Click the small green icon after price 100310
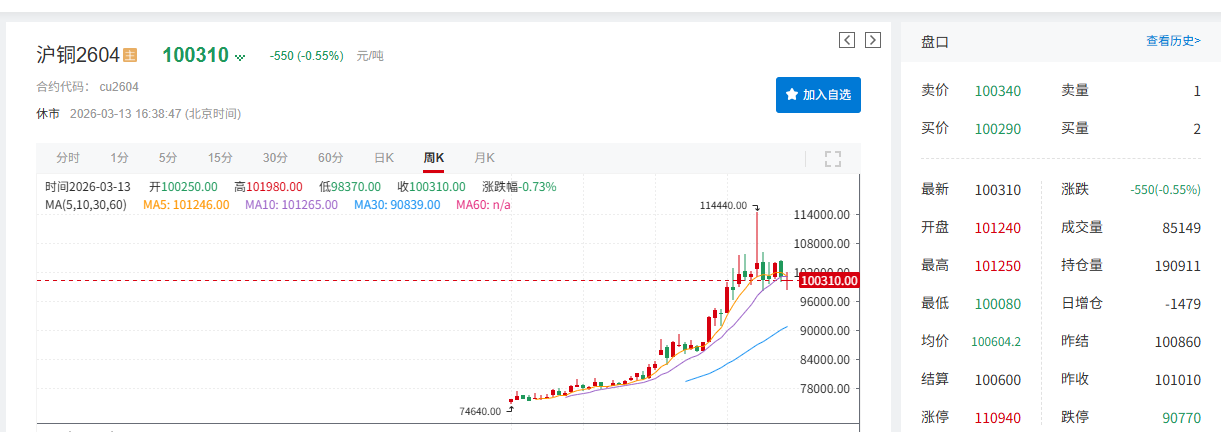1221x432 pixels. (x=240, y=58)
